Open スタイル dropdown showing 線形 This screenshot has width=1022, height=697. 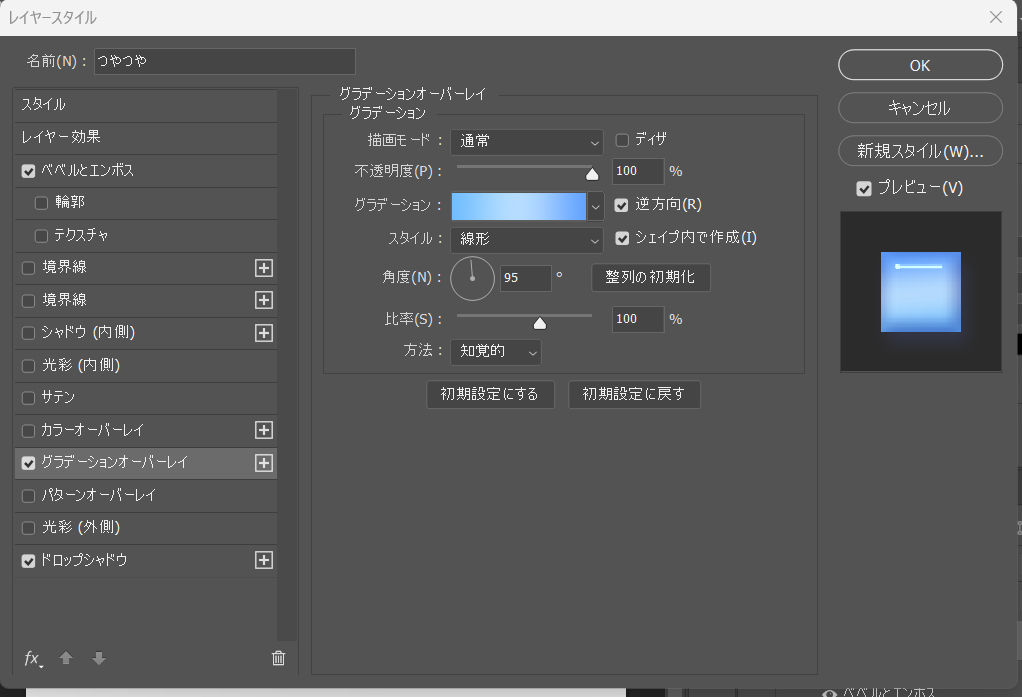[527, 239]
